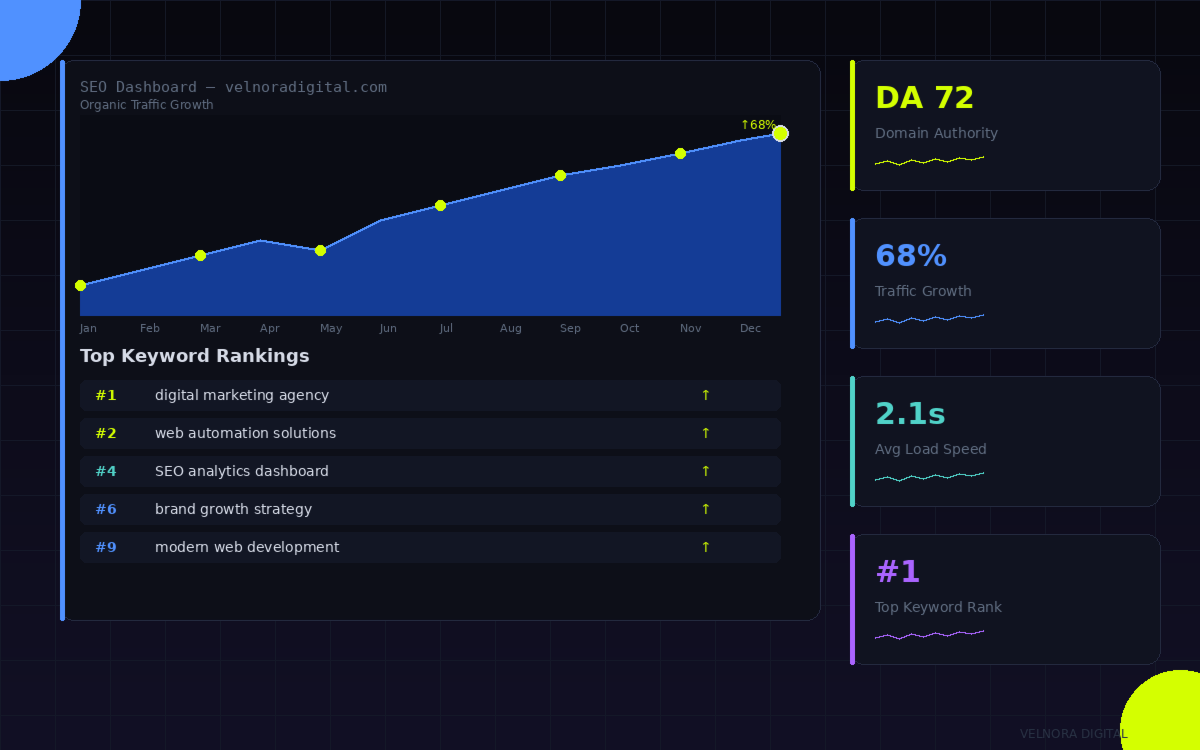Image resolution: width=1200 pixels, height=750 pixels.
Task: Select the May data point on the chart
Action: pos(320,250)
